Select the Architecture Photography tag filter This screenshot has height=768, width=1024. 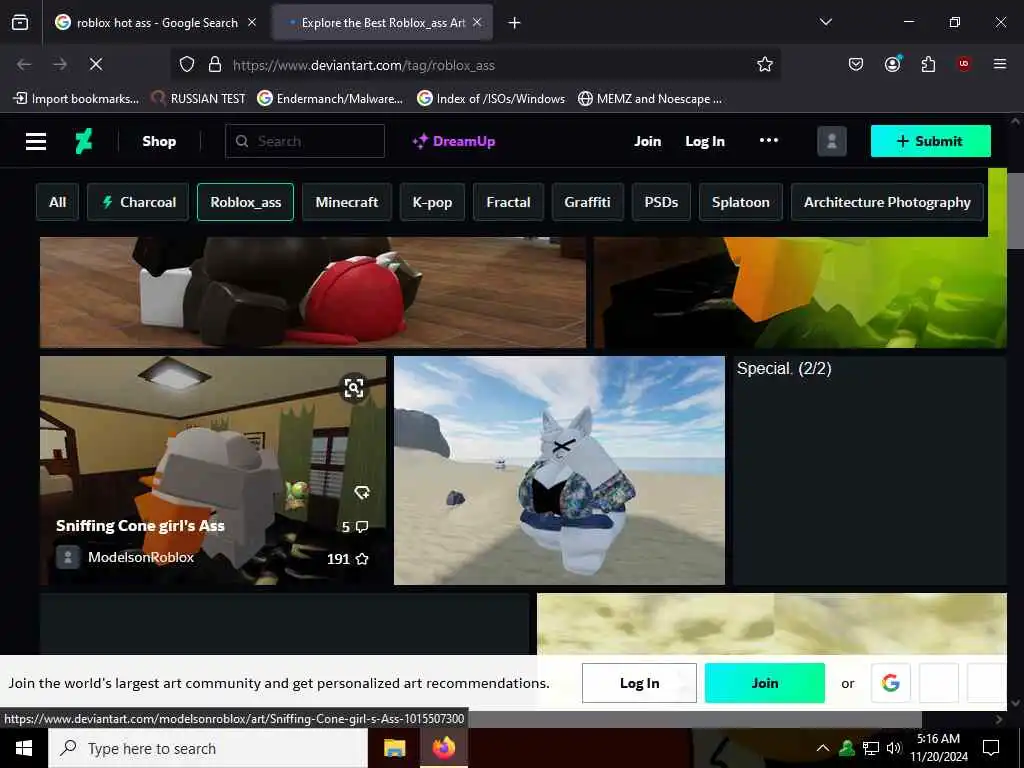[x=887, y=202]
